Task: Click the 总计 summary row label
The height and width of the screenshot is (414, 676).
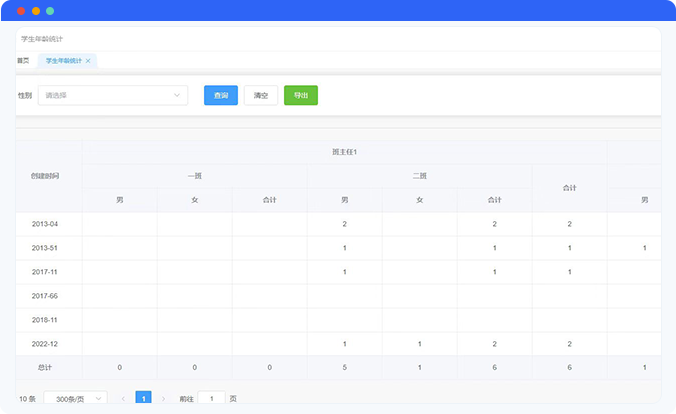Action: pyautogui.click(x=45, y=368)
